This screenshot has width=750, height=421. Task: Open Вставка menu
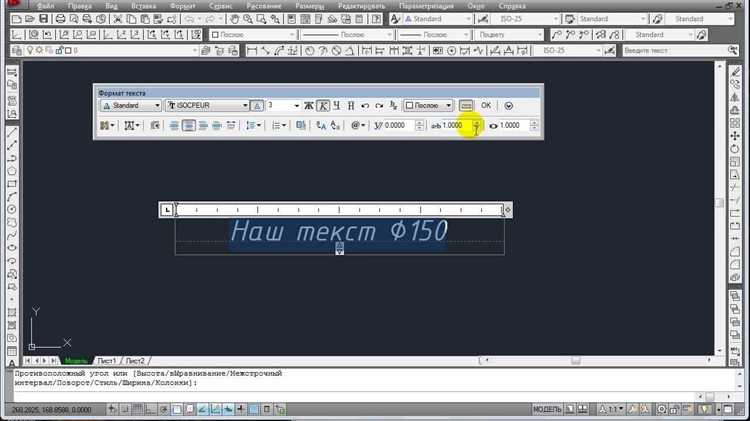tap(143, 6)
